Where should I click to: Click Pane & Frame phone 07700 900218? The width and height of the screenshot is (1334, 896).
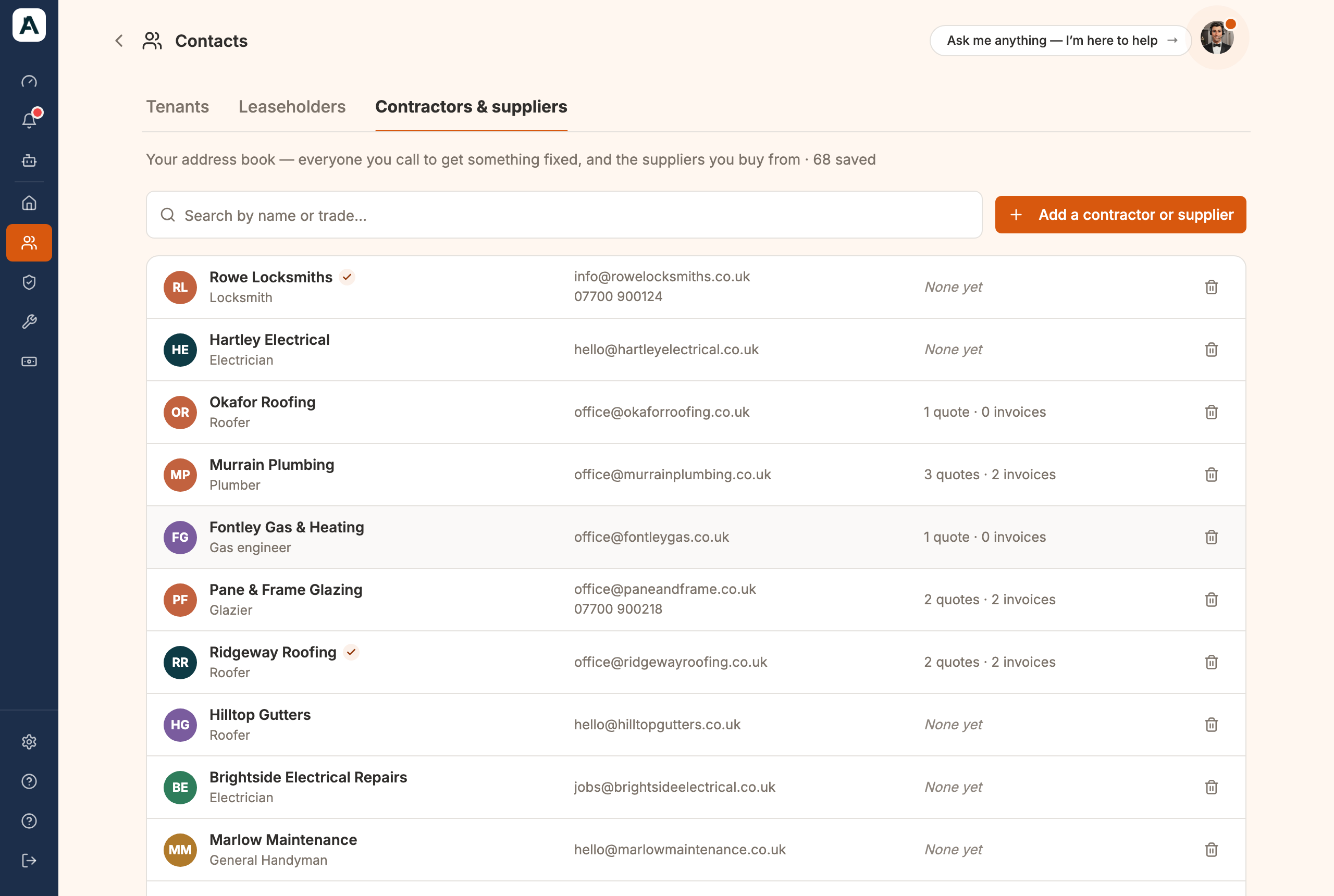(x=618, y=609)
